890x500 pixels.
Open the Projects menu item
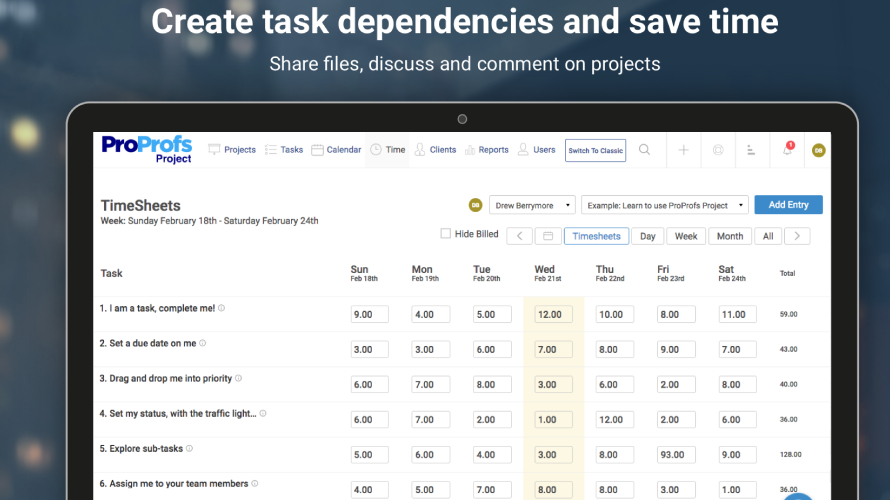(232, 150)
